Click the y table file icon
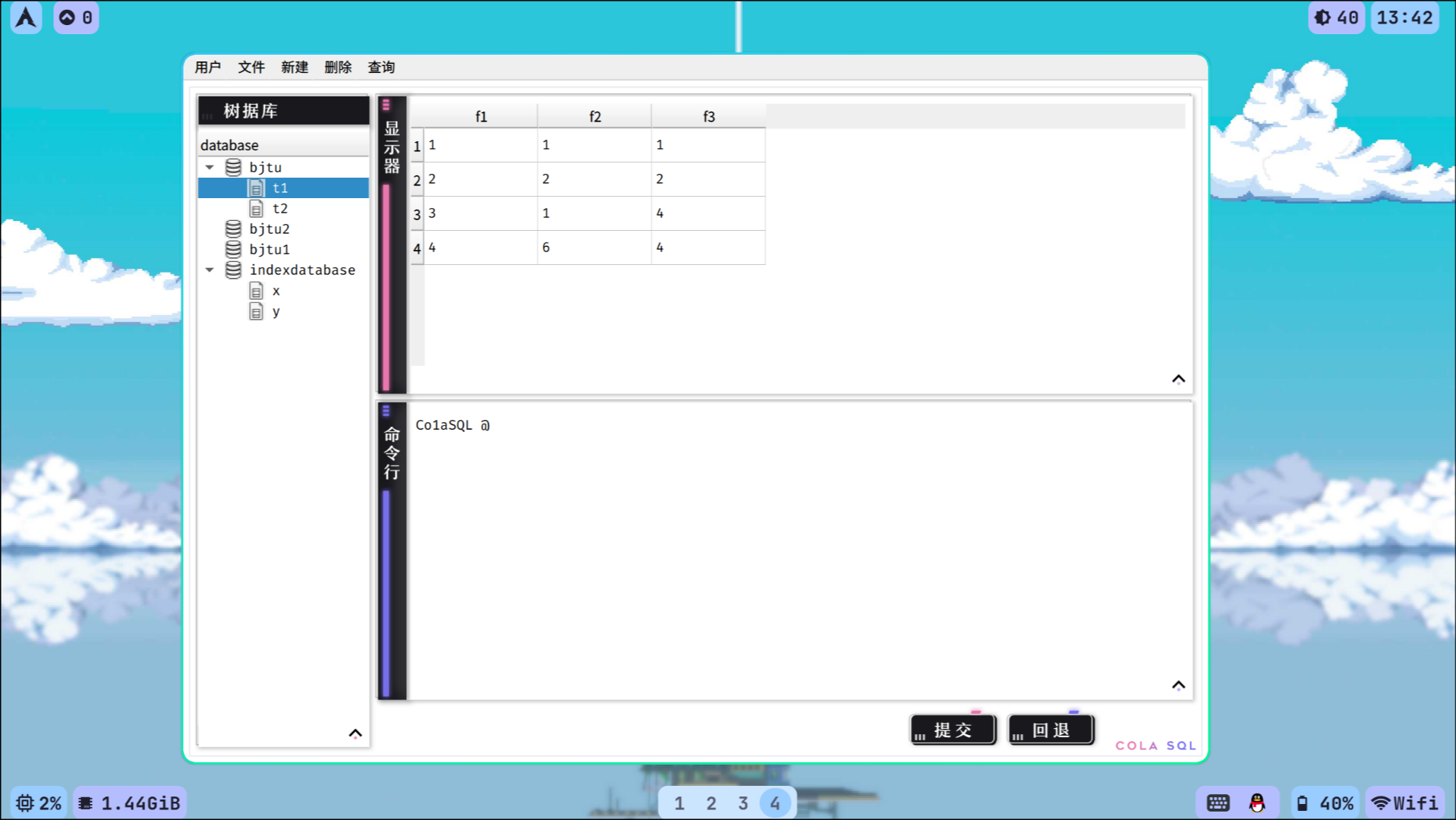This screenshot has height=820, width=1456. tap(257, 311)
